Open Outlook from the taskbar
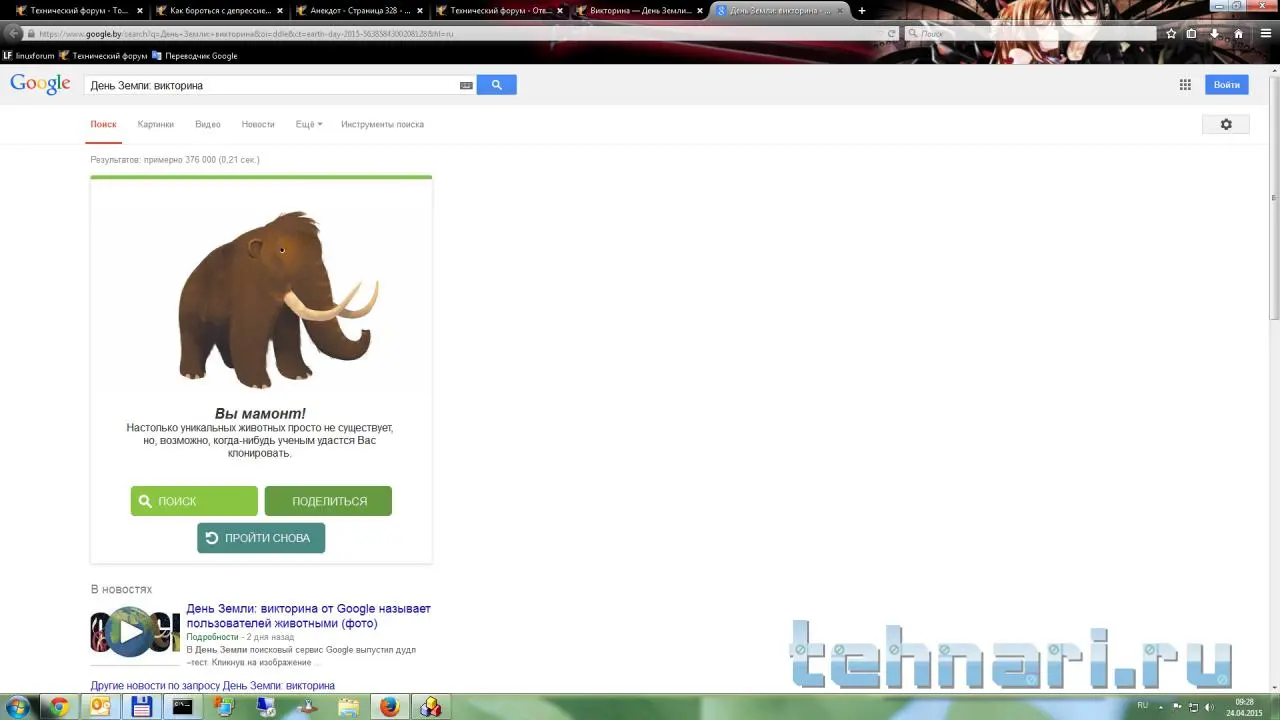Viewport: 1280px width, 720px height. [100, 707]
